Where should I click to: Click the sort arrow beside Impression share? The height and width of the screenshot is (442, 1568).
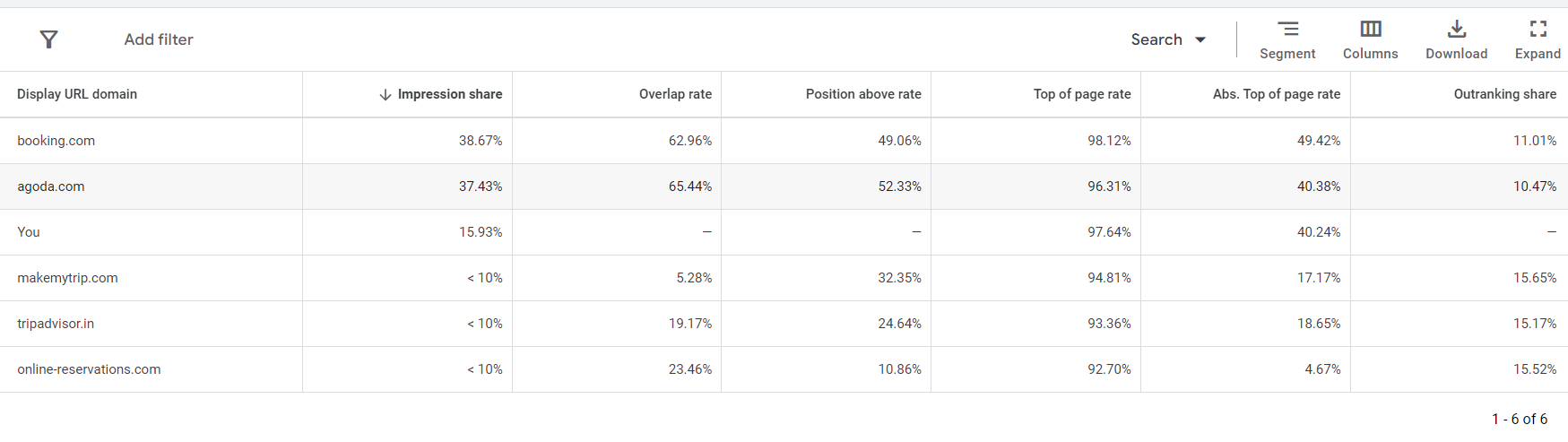386,94
